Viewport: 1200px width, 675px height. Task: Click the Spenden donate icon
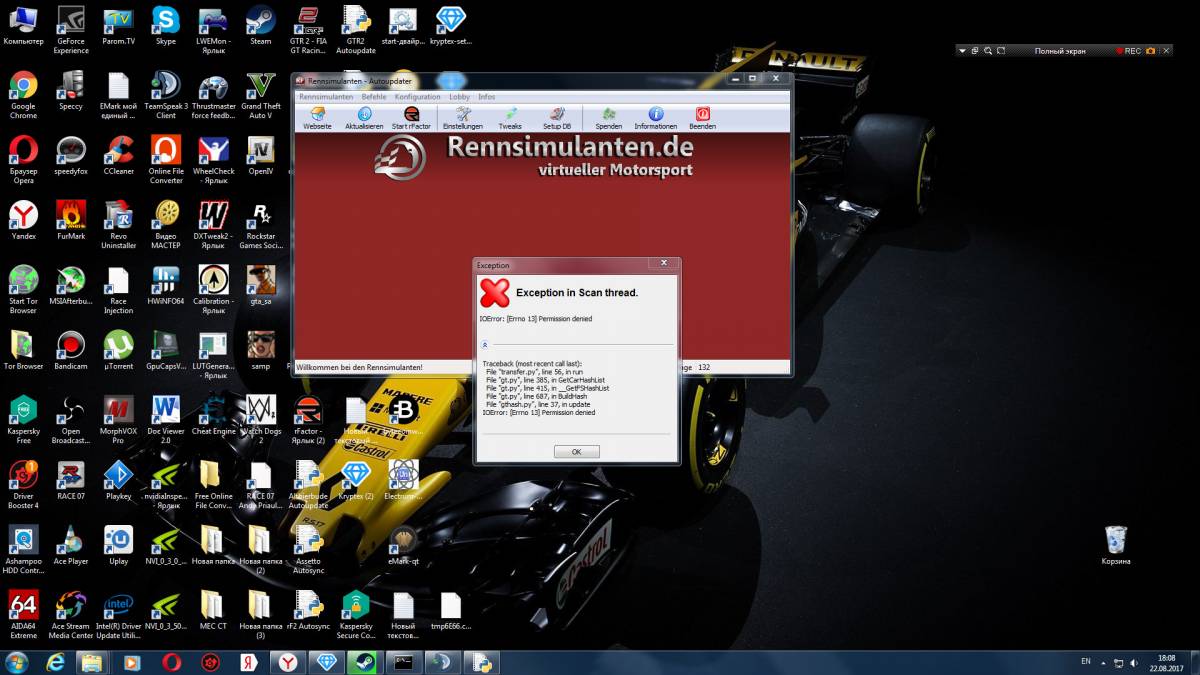pos(608,118)
